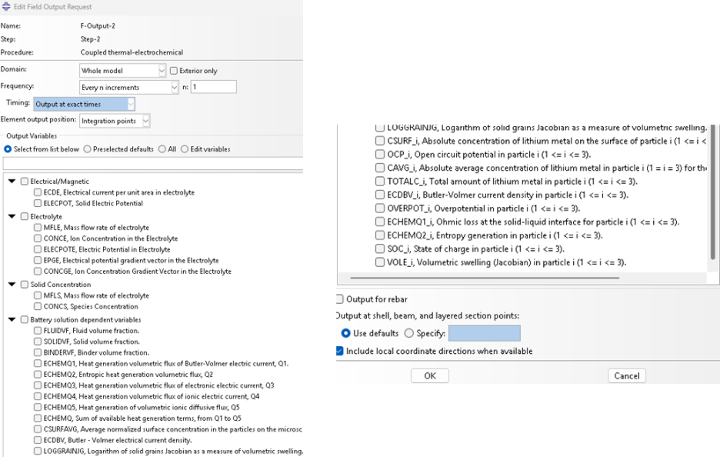Click the n value input field
Image resolution: width=720 pixels, height=458 pixels.
[214, 87]
